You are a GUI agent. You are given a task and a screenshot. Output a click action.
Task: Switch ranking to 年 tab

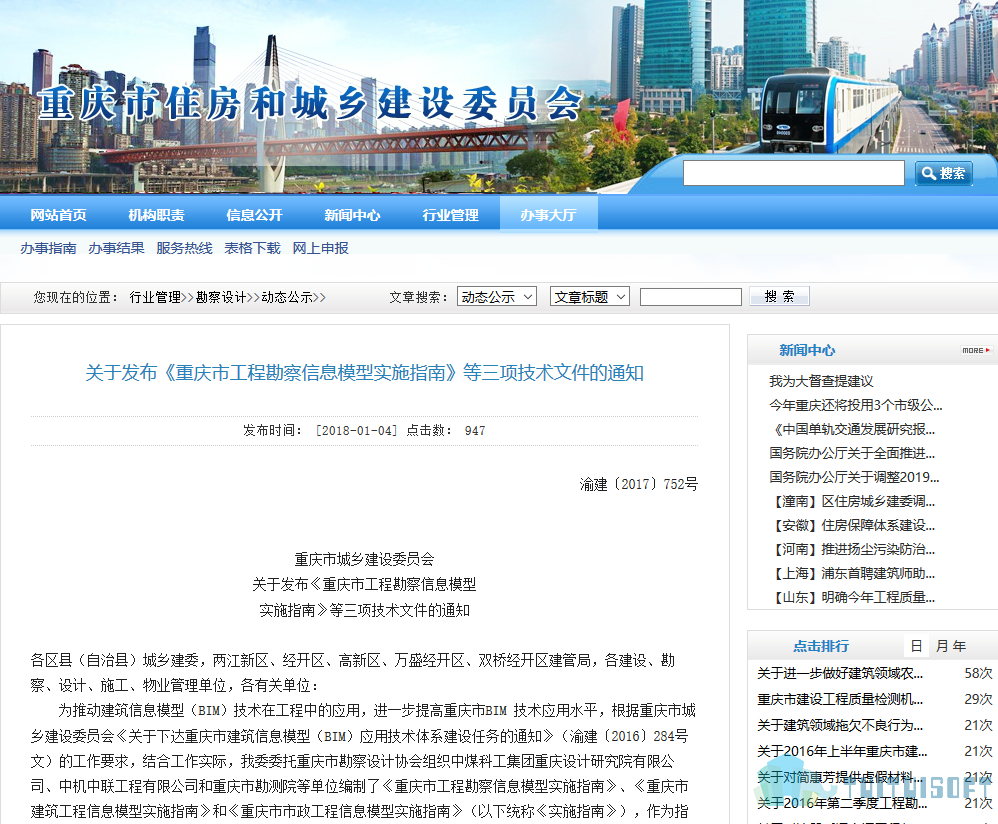click(959, 646)
